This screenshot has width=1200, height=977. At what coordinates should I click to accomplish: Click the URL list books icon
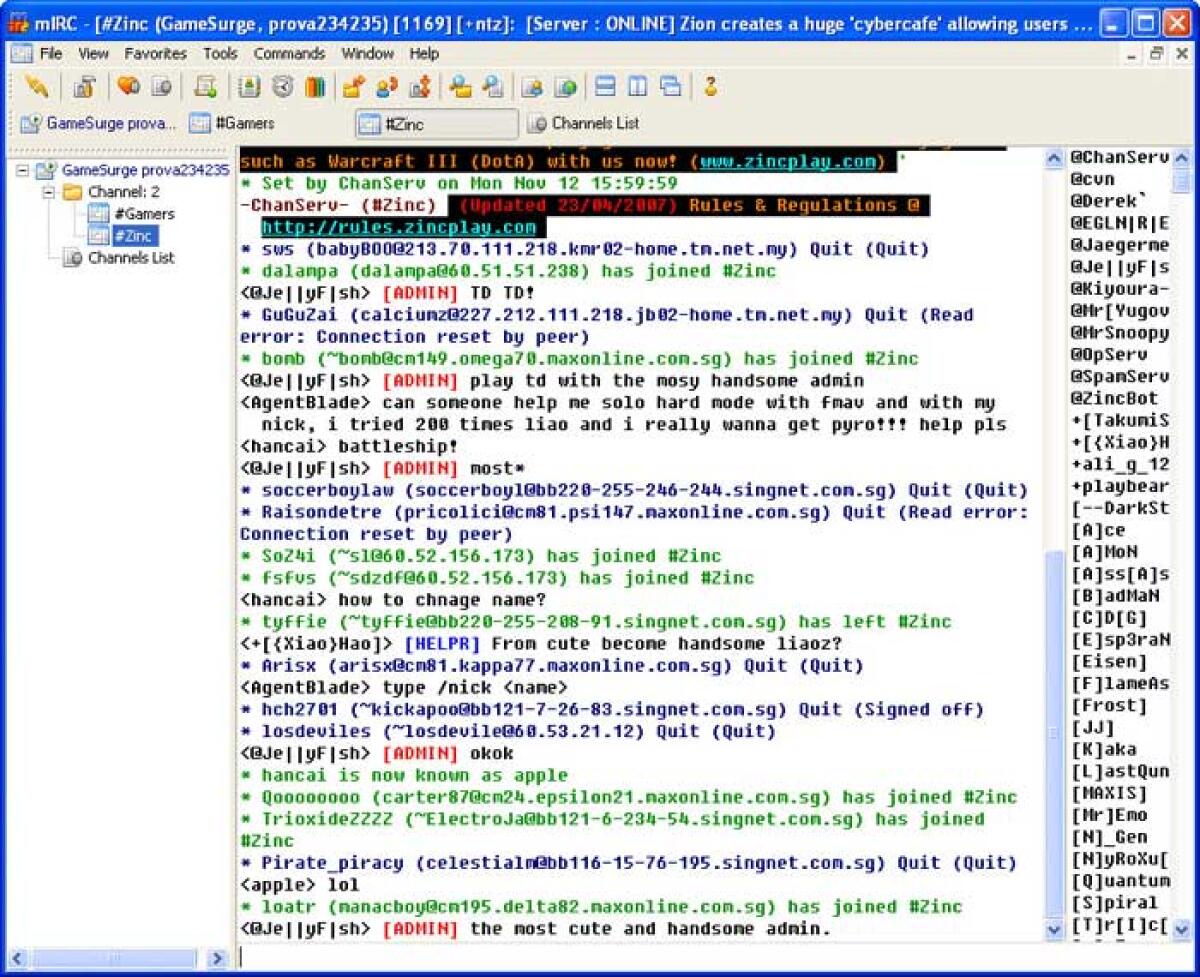[314, 87]
